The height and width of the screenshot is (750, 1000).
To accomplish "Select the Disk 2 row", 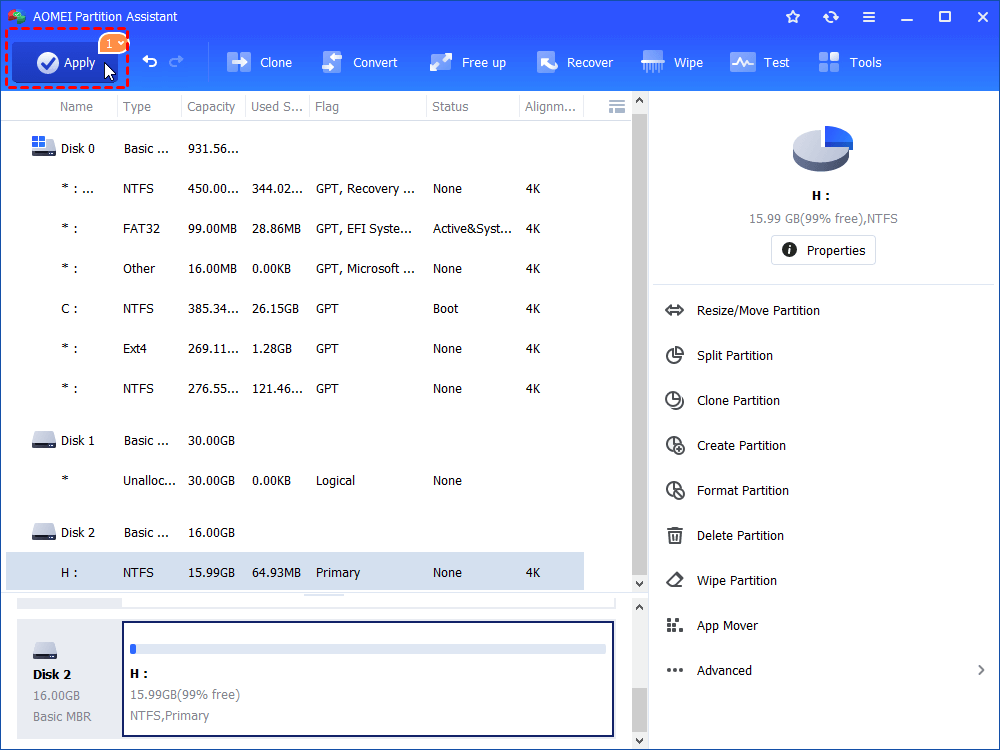I will click(295, 533).
